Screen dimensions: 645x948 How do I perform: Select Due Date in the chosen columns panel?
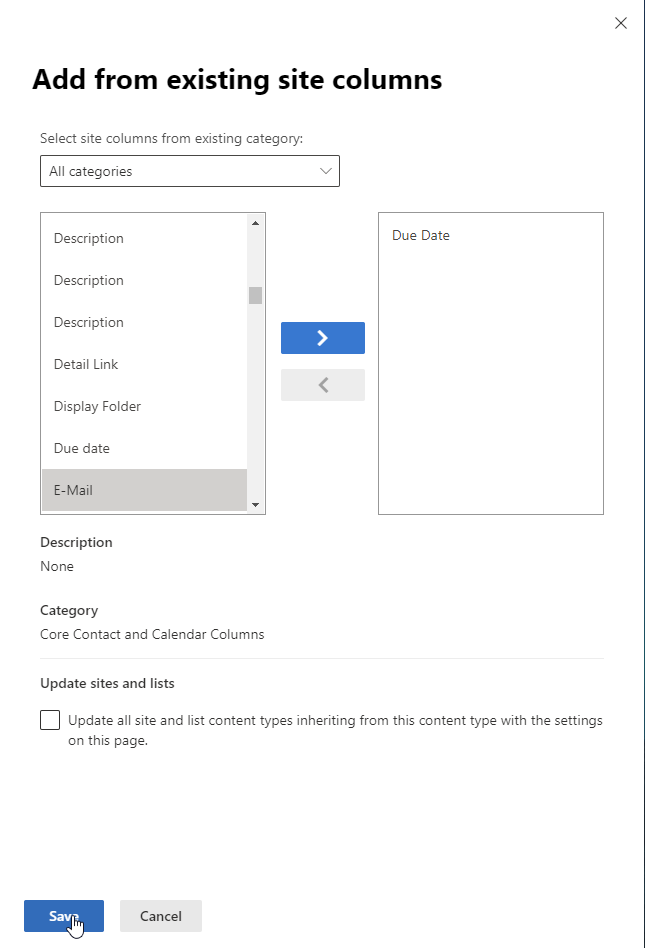pos(420,235)
